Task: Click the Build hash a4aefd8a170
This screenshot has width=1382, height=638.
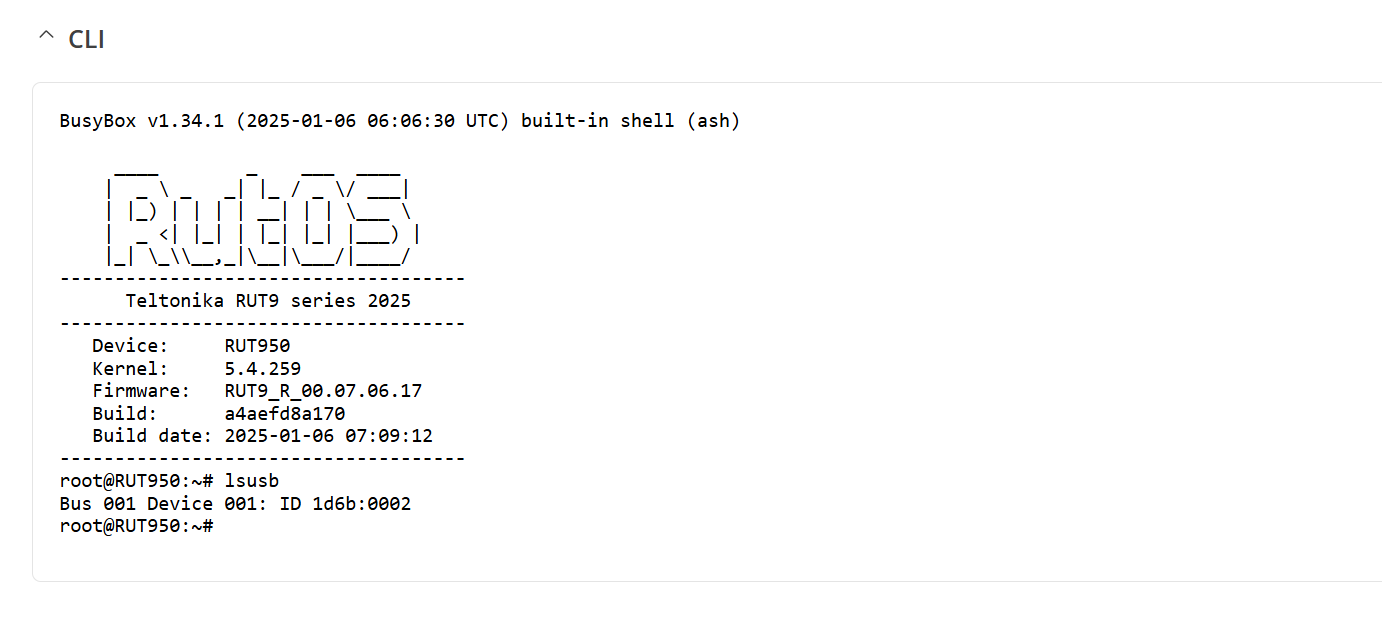Action: [x=285, y=413]
